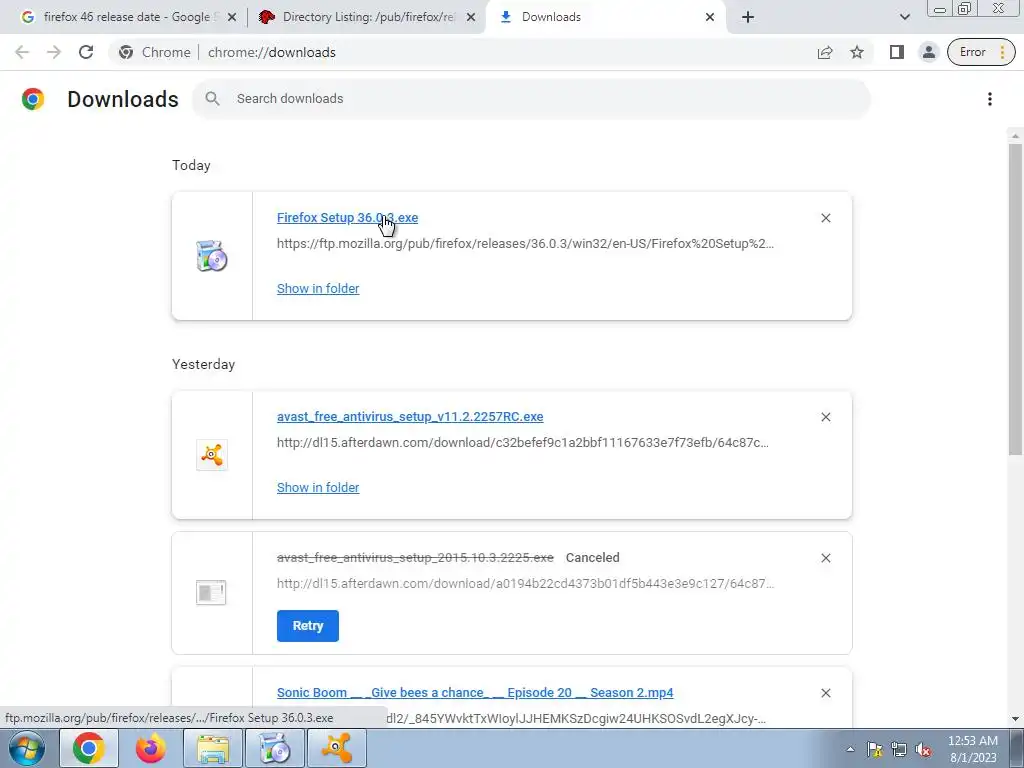Open the Downloads page three-dot menu
Image resolution: width=1024 pixels, height=768 pixels.
pyautogui.click(x=989, y=99)
